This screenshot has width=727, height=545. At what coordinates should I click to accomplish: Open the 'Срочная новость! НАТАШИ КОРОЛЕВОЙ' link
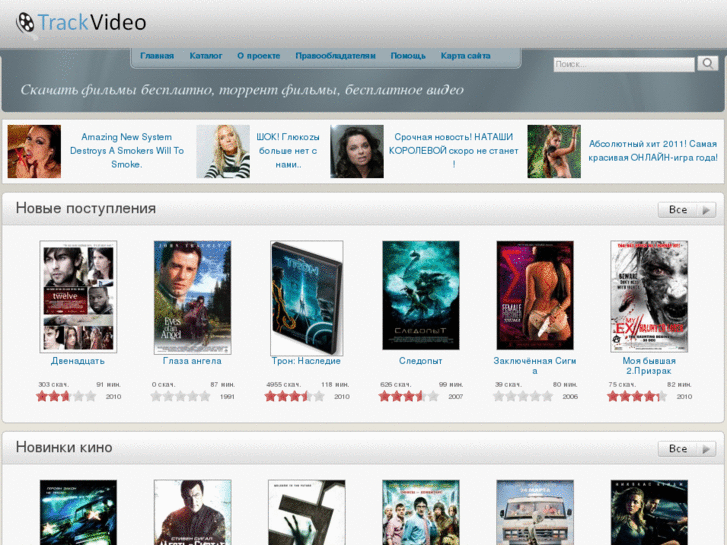click(453, 151)
